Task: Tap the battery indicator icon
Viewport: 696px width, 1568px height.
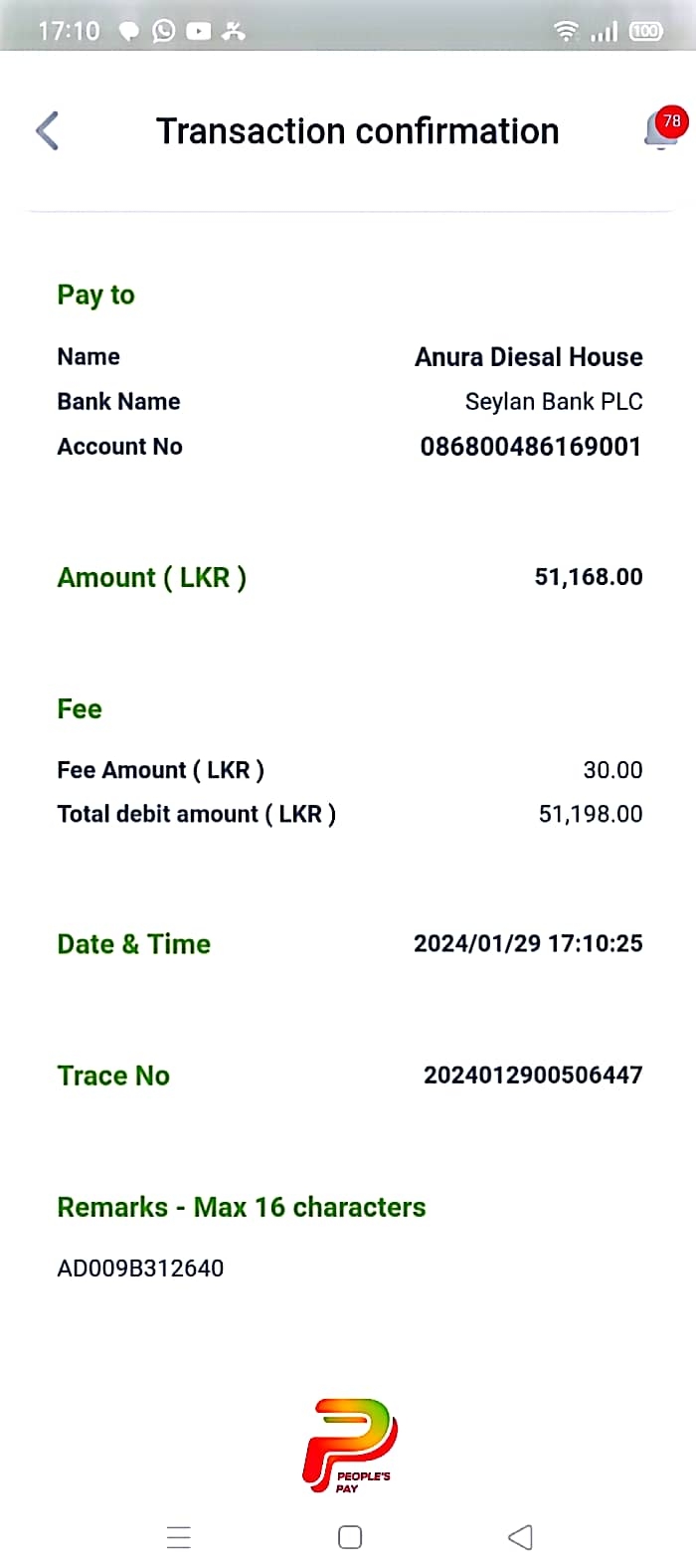Action: tap(645, 31)
